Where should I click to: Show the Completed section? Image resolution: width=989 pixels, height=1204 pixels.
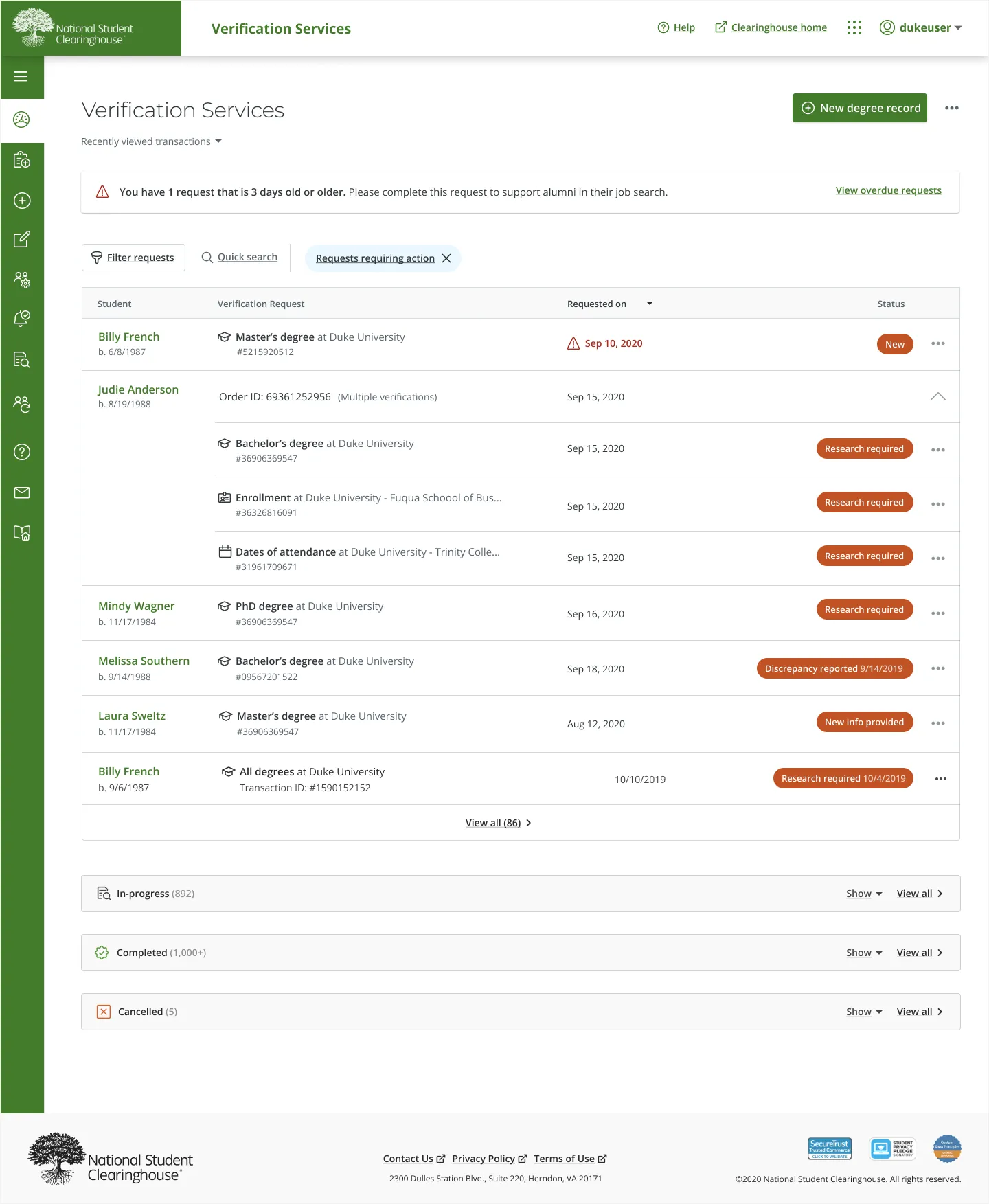click(x=864, y=953)
